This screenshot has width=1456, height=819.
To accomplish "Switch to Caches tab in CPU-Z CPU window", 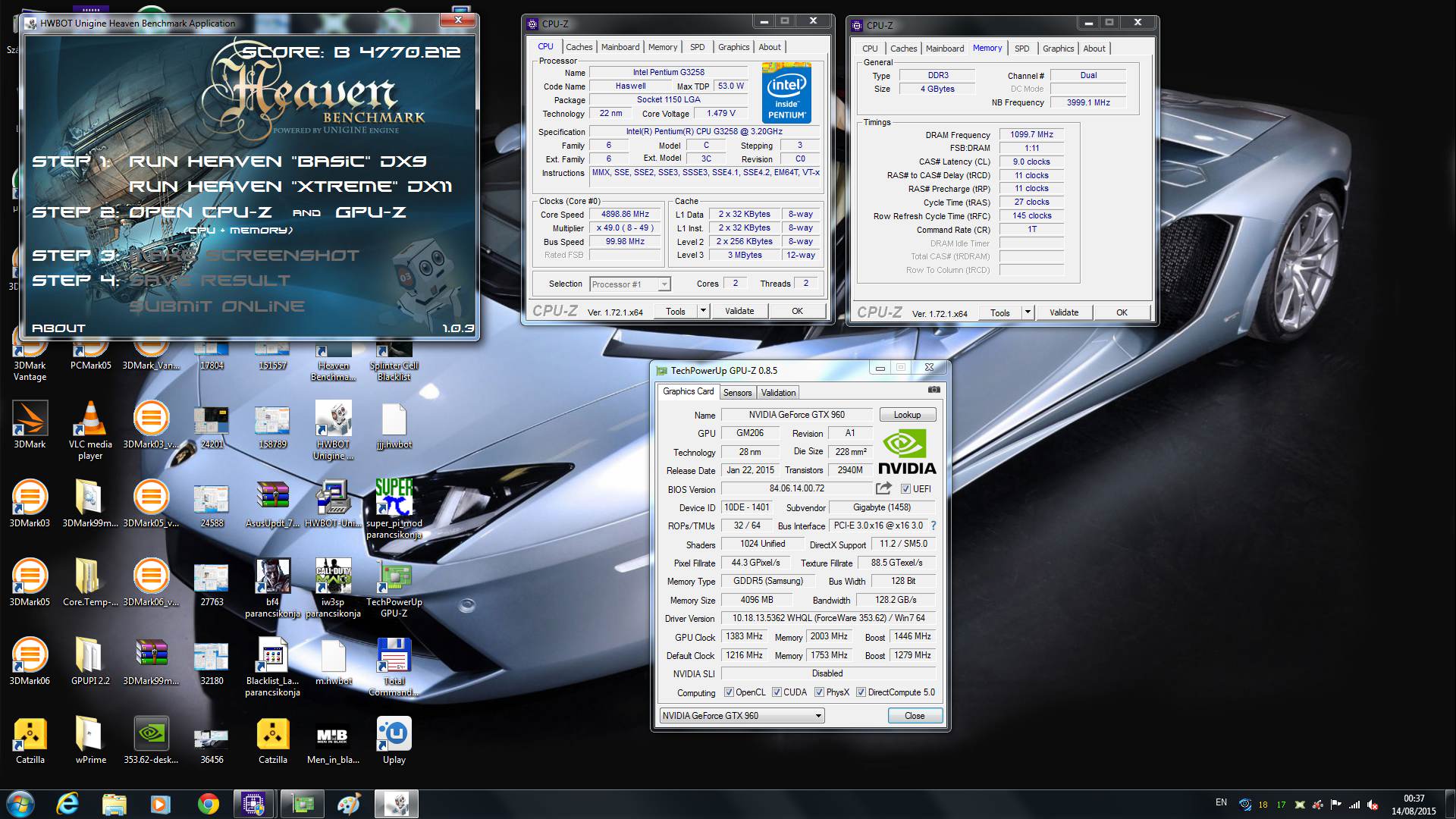I will point(579,47).
